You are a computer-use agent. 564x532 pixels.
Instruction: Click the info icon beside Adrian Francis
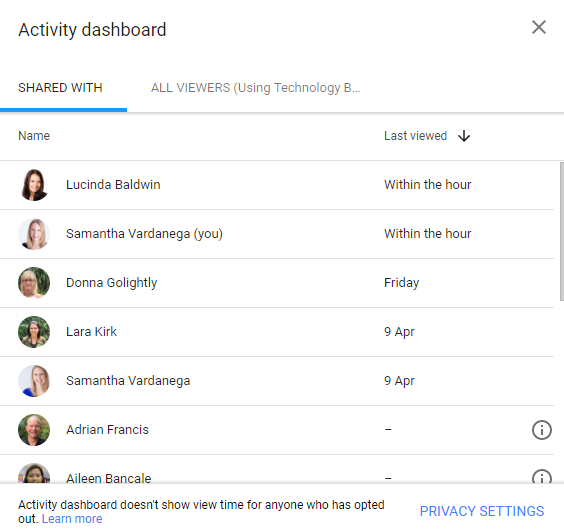click(x=541, y=430)
